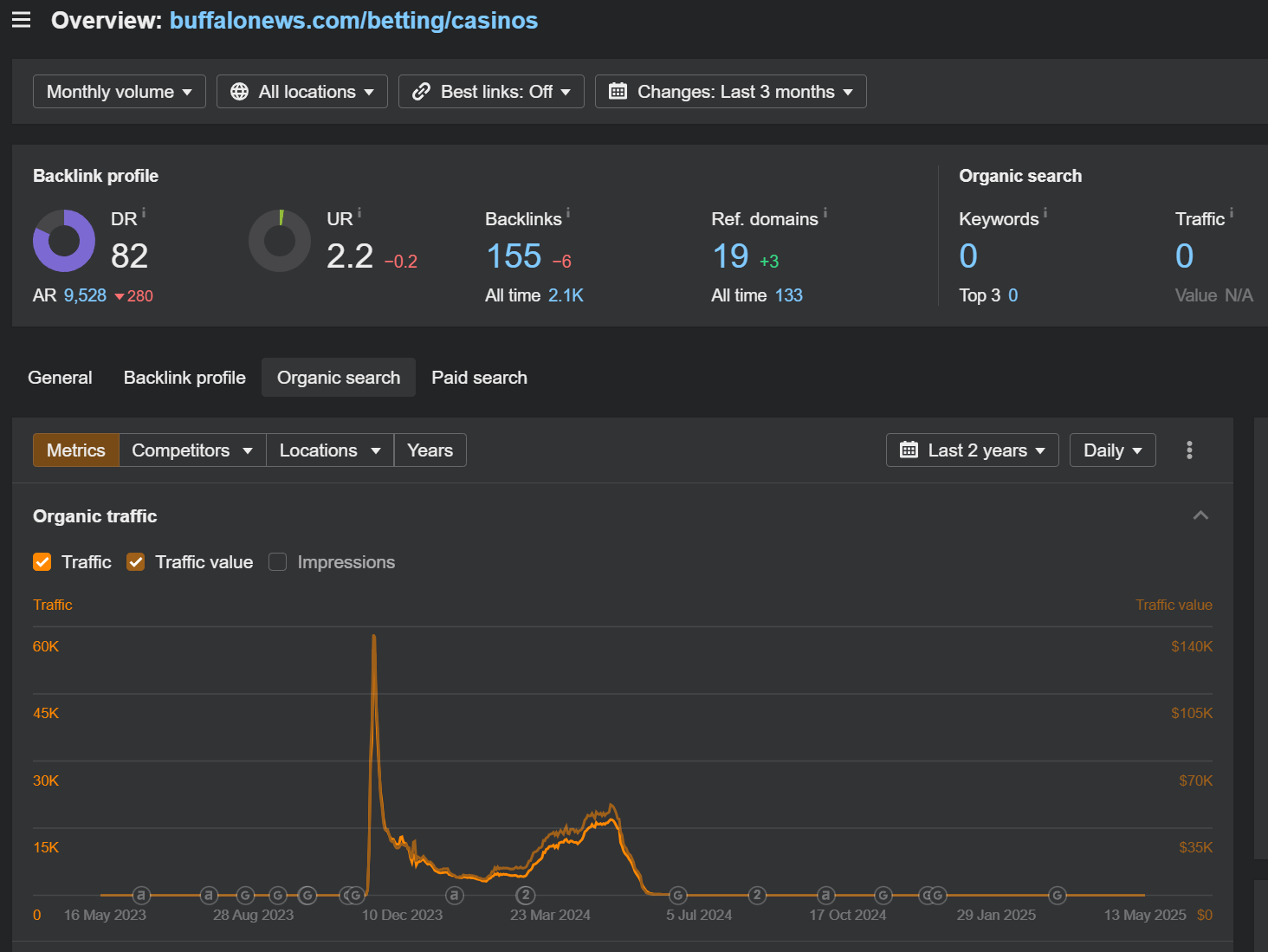Uncheck the Traffic value checkbox
Viewport: 1268px width, 952px height.
pos(135,562)
